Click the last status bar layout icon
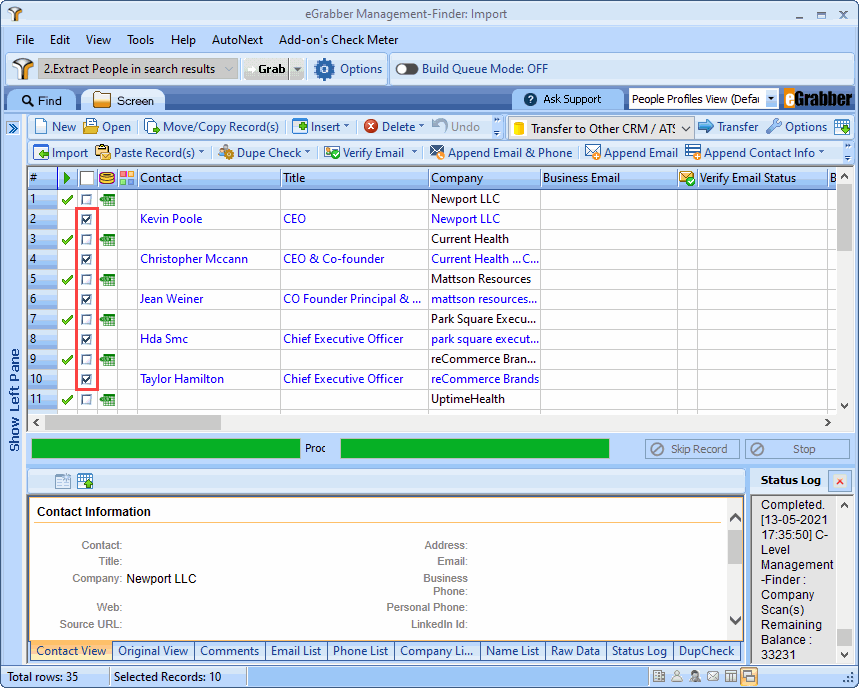 click(x=749, y=676)
